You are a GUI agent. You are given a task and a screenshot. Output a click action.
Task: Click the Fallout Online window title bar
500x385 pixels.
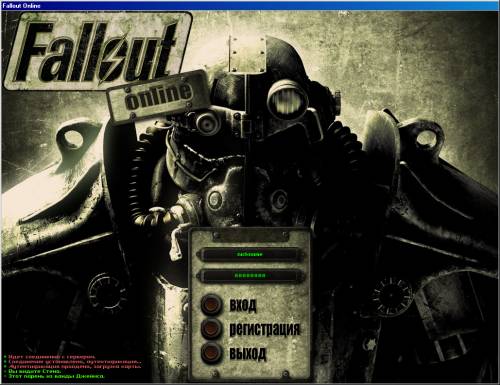[250, 5]
